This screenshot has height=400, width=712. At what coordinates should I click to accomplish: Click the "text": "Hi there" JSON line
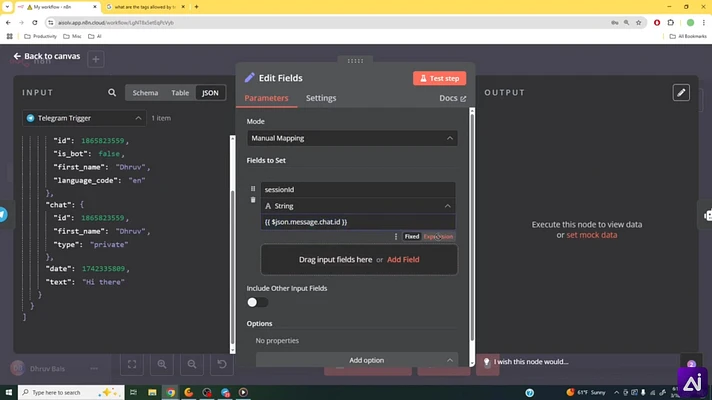[x=85, y=282]
